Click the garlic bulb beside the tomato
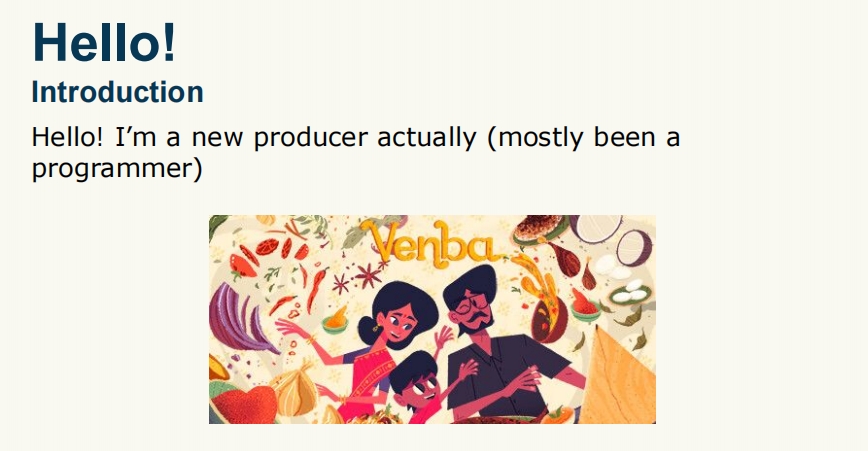The height and width of the screenshot is (451, 868). (295, 390)
